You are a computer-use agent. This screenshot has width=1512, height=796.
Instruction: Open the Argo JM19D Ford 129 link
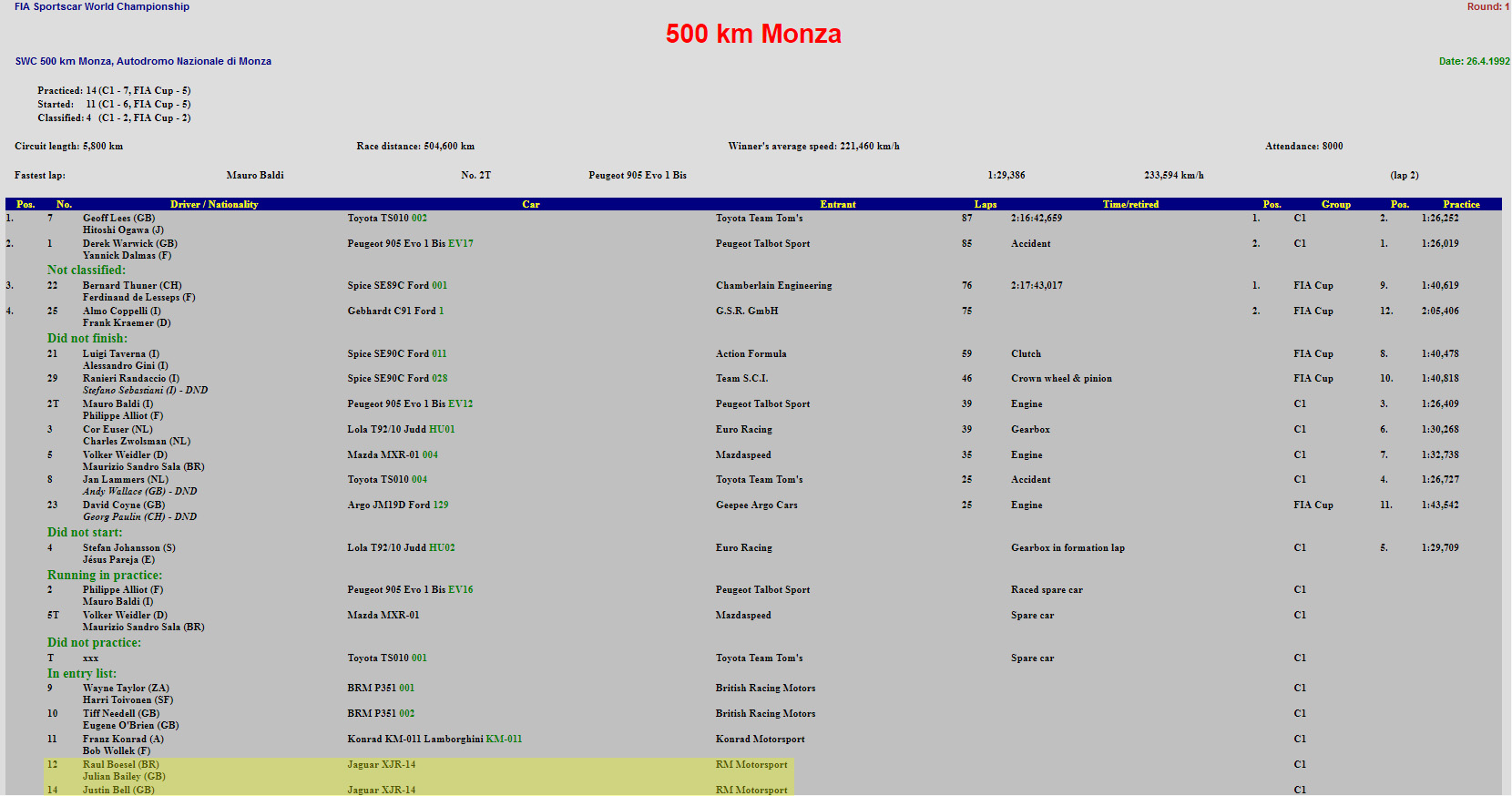[x=441, y=505]
